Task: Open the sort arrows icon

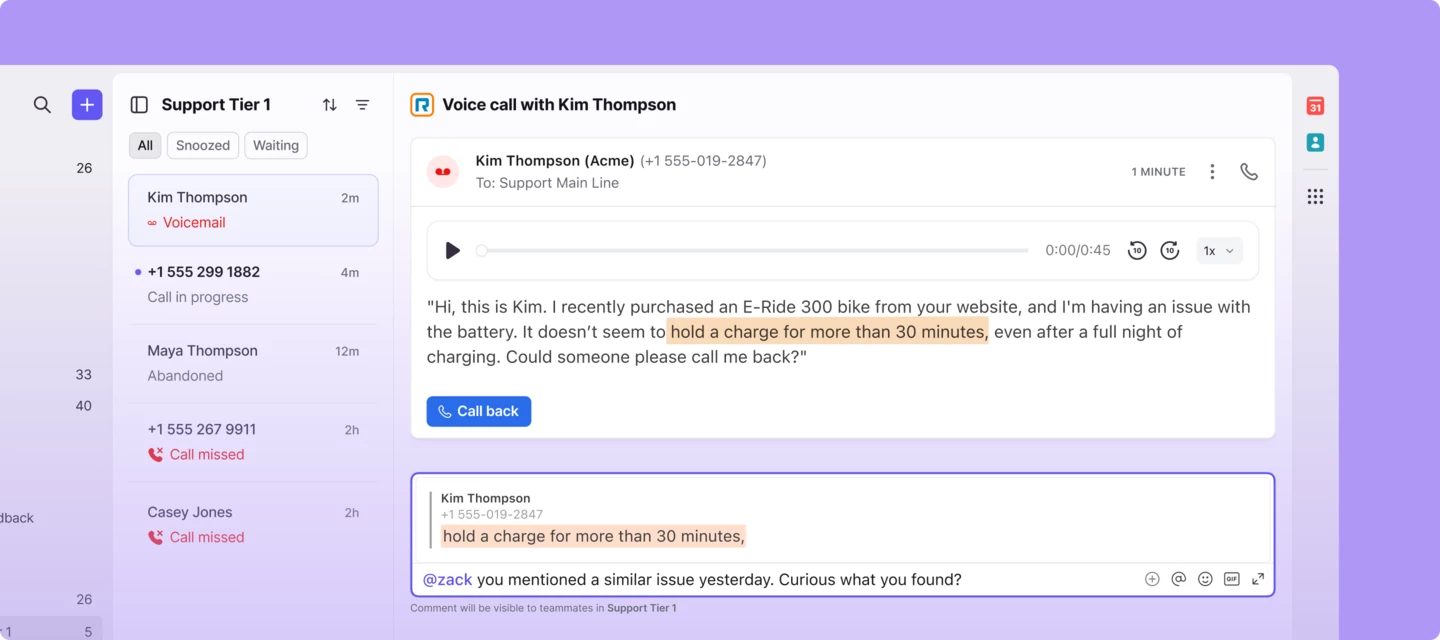Action: pyautogui.click(x=330, y=105)
